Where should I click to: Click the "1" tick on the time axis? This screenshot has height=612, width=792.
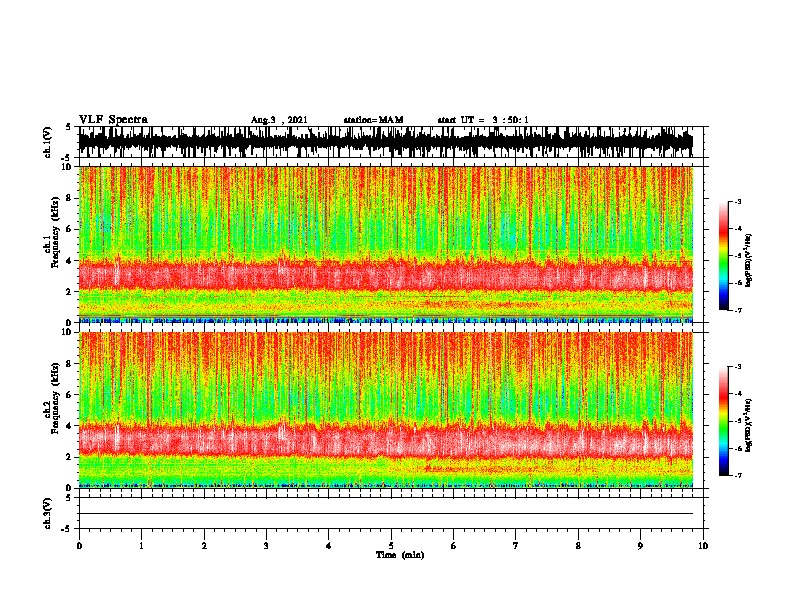141,546
